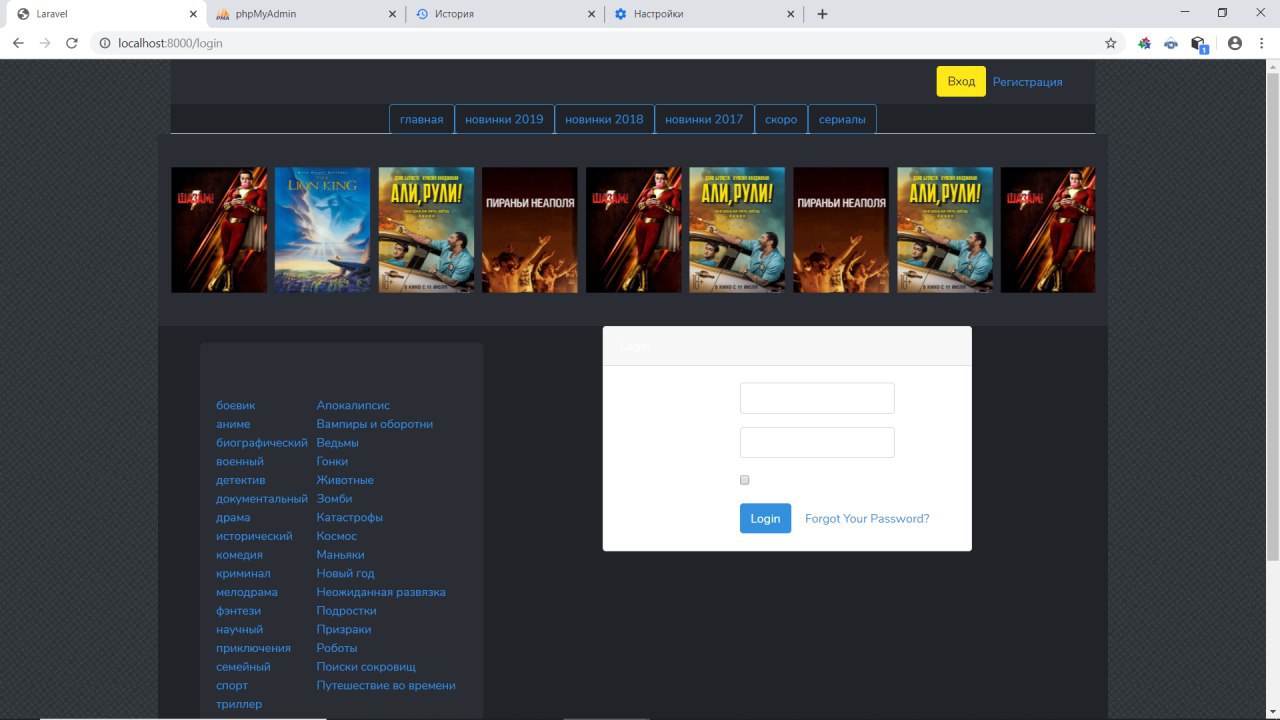The image size is (1280, 720).
Task: Open the научный genre link
Action: click(x=239, y=630)
